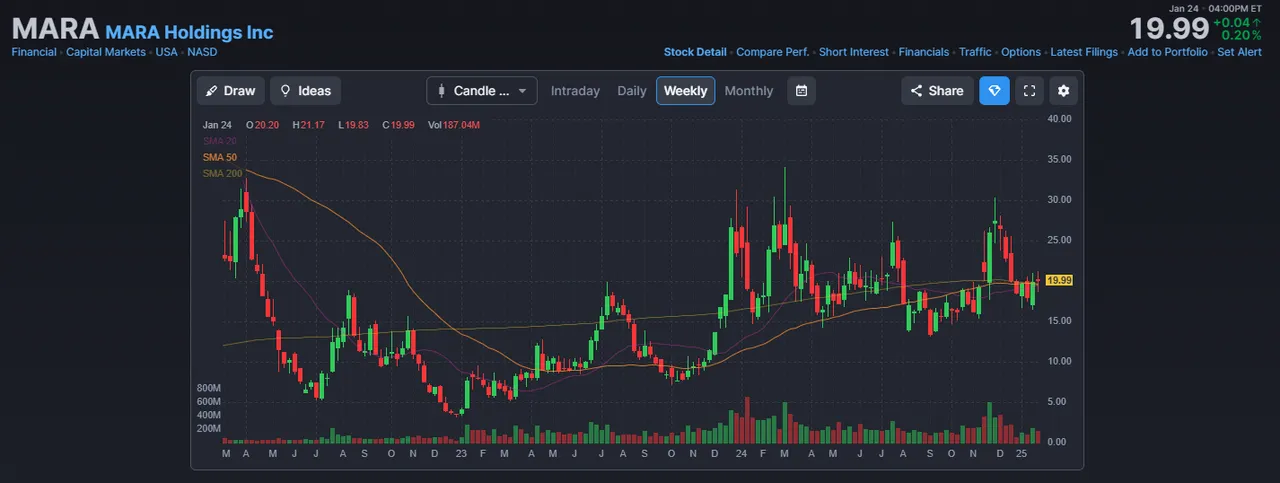The image size is (1280, 483).
Task: Open Short Interest link
Action: tap(854, 52)
